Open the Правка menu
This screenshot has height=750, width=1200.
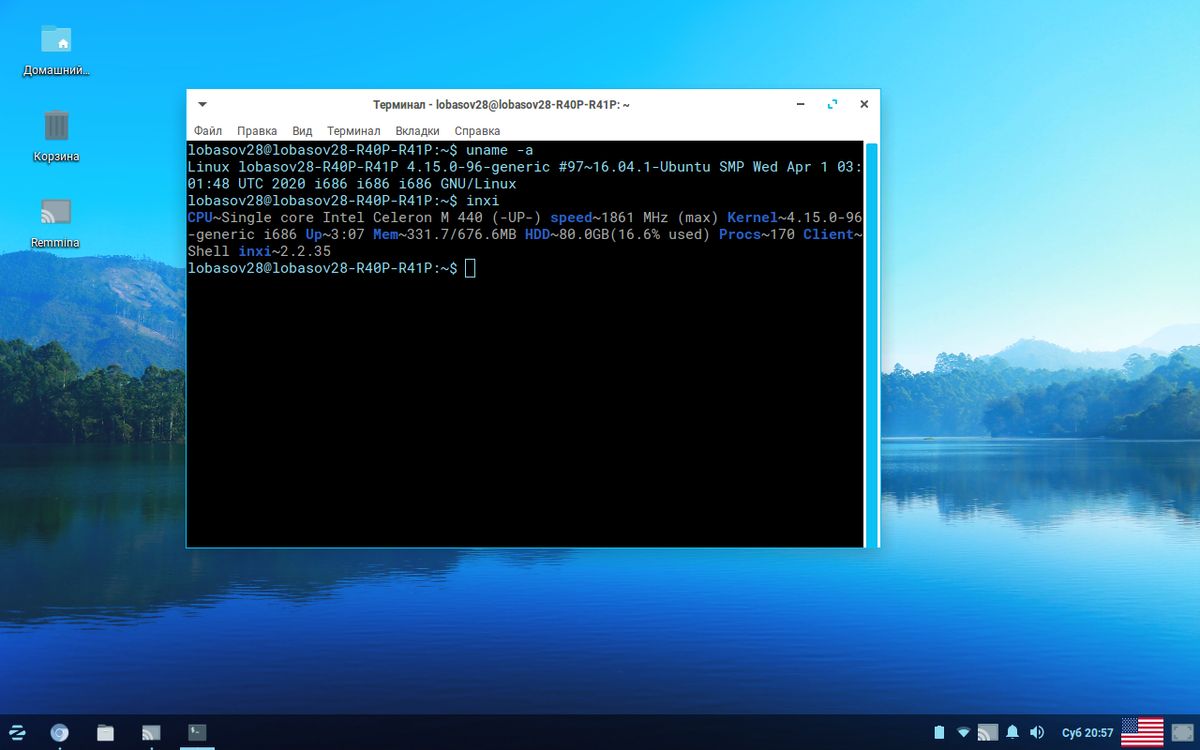point(257,131)
